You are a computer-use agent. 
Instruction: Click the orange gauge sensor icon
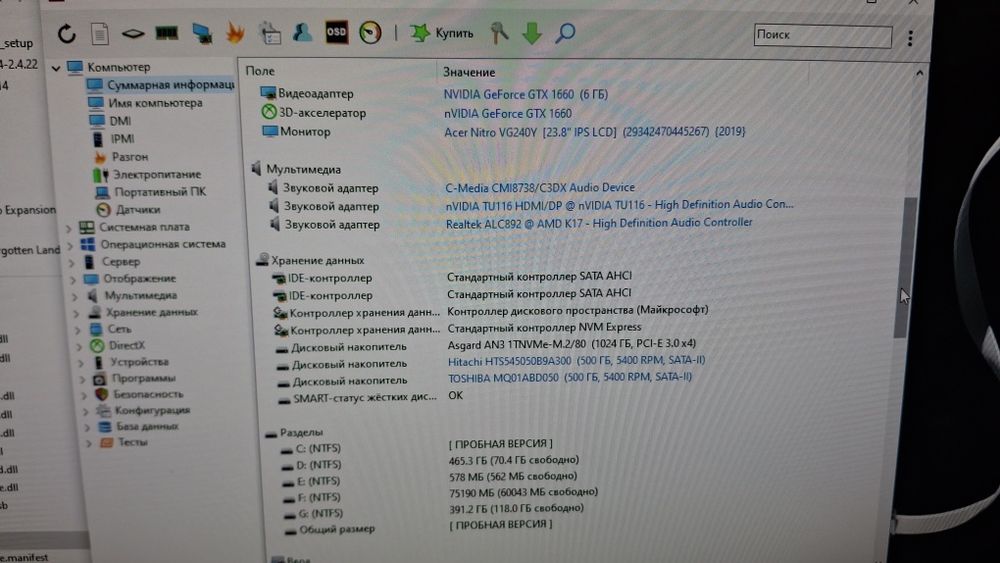(370, 33)
